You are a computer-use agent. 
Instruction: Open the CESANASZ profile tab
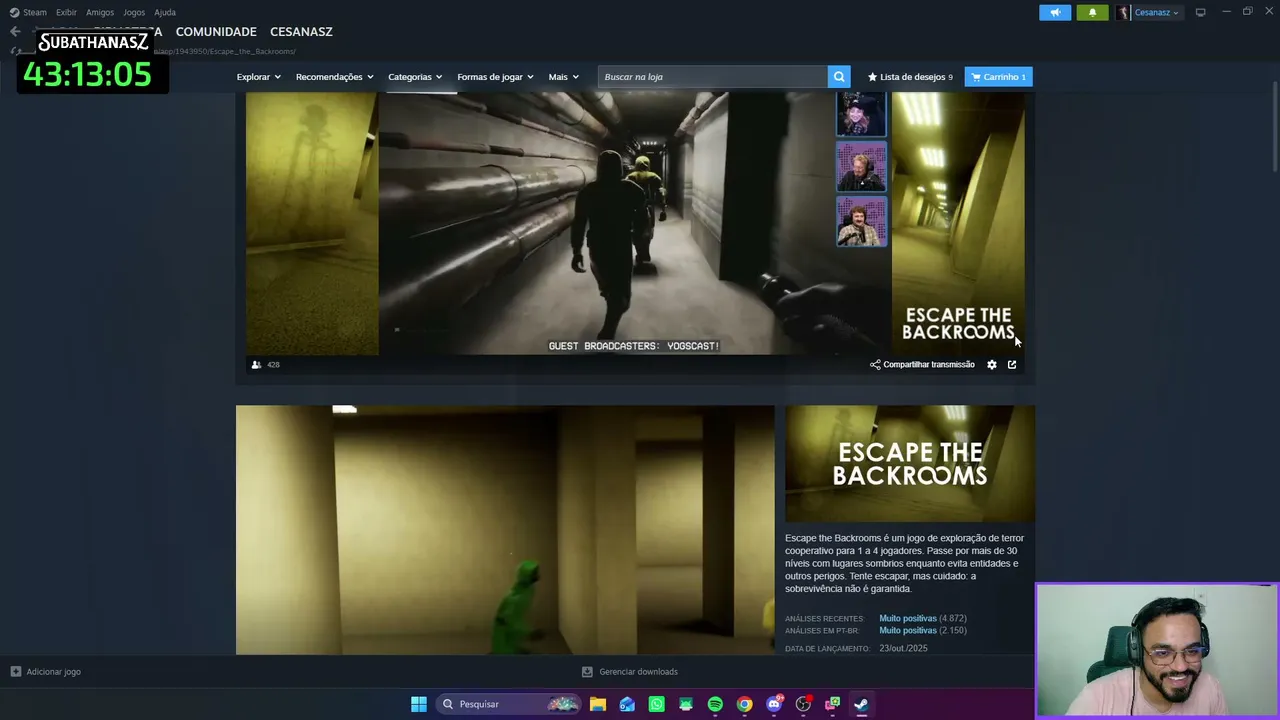pyautogui.click(x=301, y=32)
